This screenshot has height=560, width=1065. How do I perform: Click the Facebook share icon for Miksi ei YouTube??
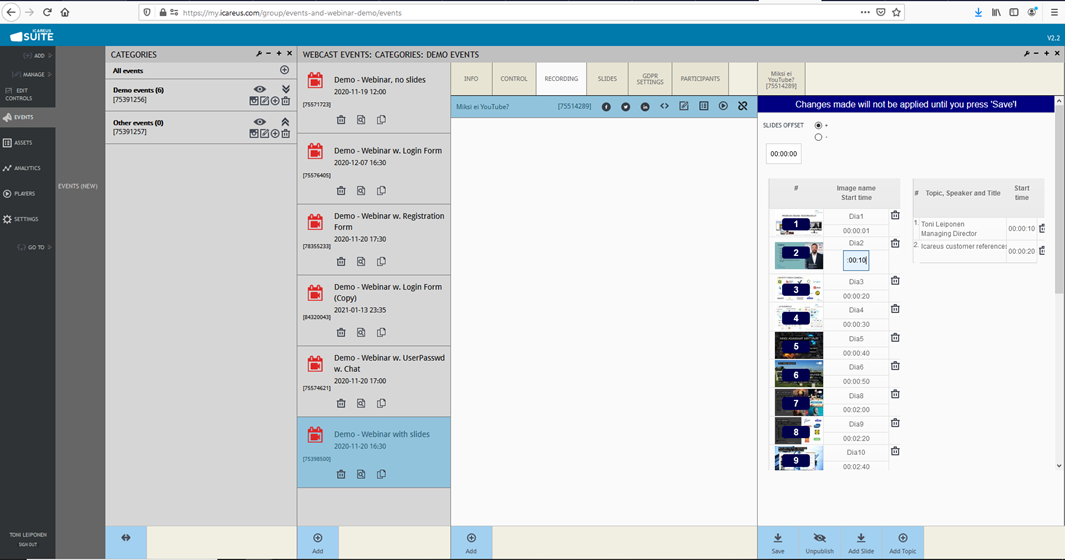point(606,107)
